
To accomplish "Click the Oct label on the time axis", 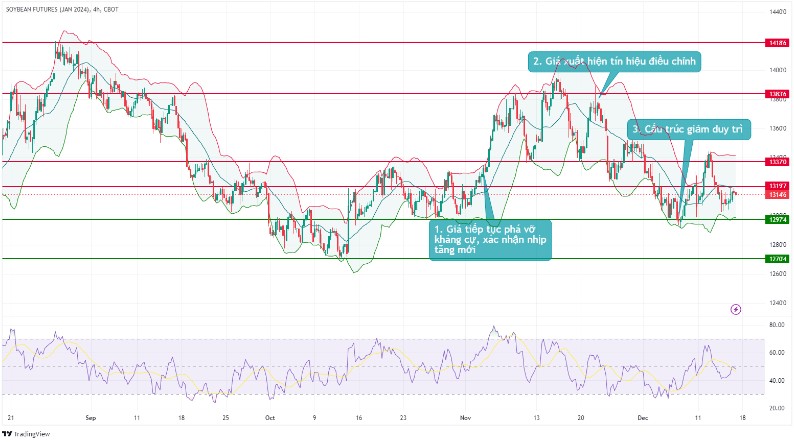I will [x=269, y=416].
